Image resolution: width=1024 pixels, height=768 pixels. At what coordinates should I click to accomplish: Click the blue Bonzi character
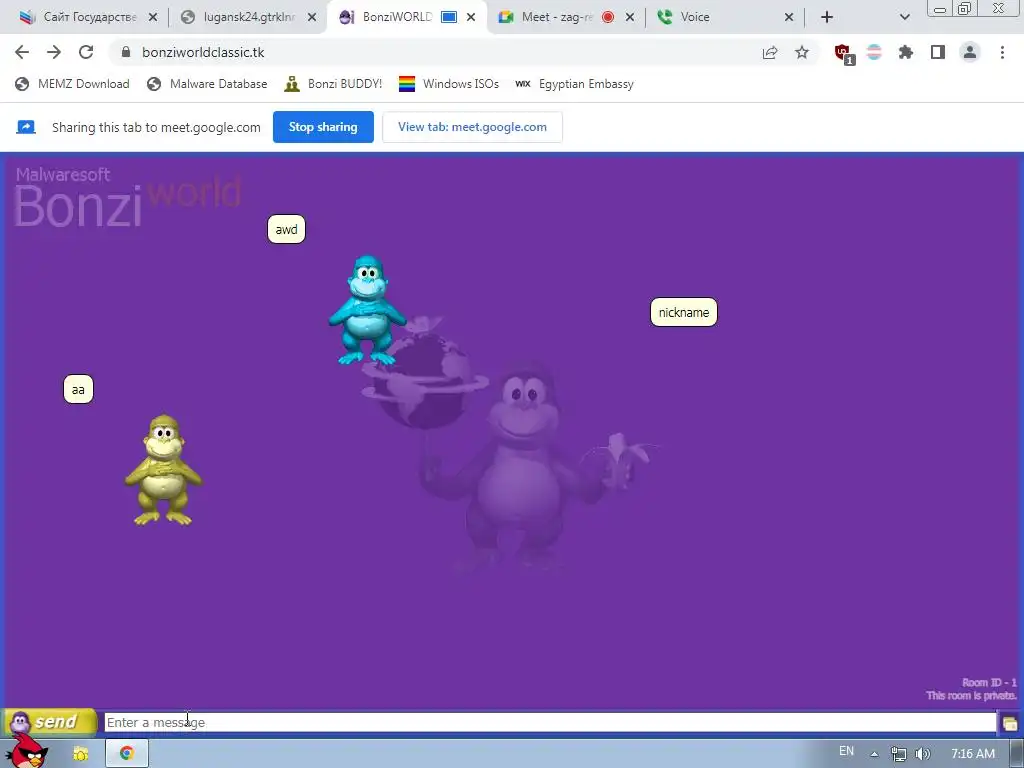(367, 310)
